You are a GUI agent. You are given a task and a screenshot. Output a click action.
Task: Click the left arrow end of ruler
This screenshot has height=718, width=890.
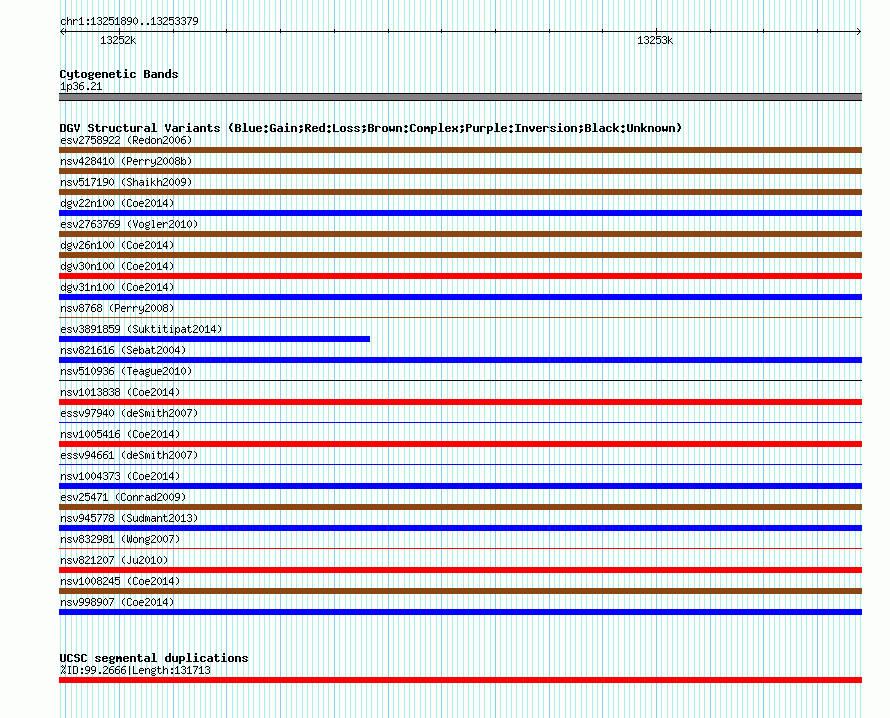63,32
